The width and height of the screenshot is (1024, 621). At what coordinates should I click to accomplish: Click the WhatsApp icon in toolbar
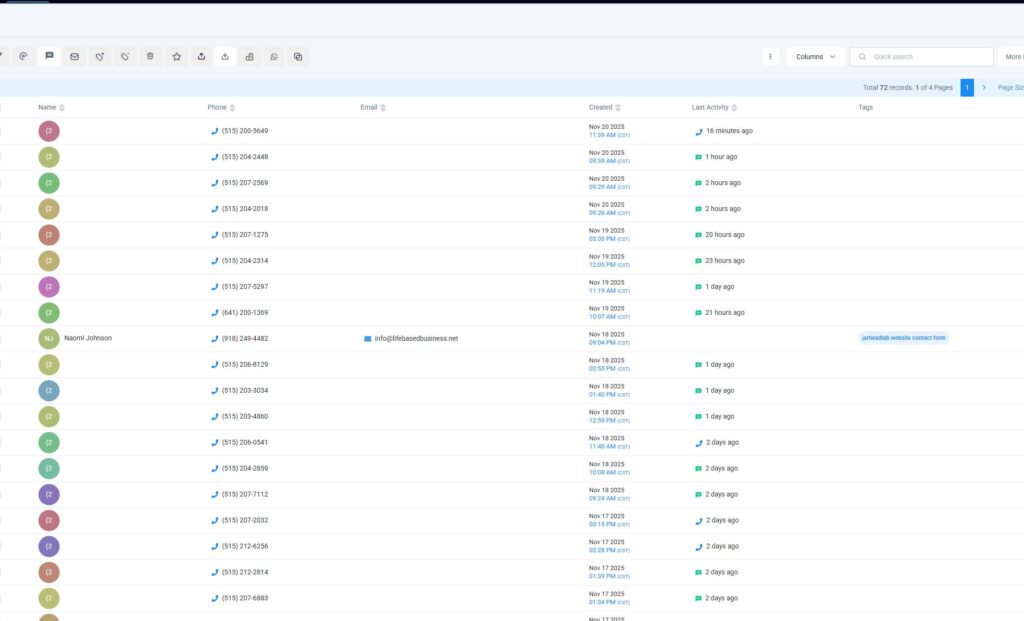click(x=274, y=57)
